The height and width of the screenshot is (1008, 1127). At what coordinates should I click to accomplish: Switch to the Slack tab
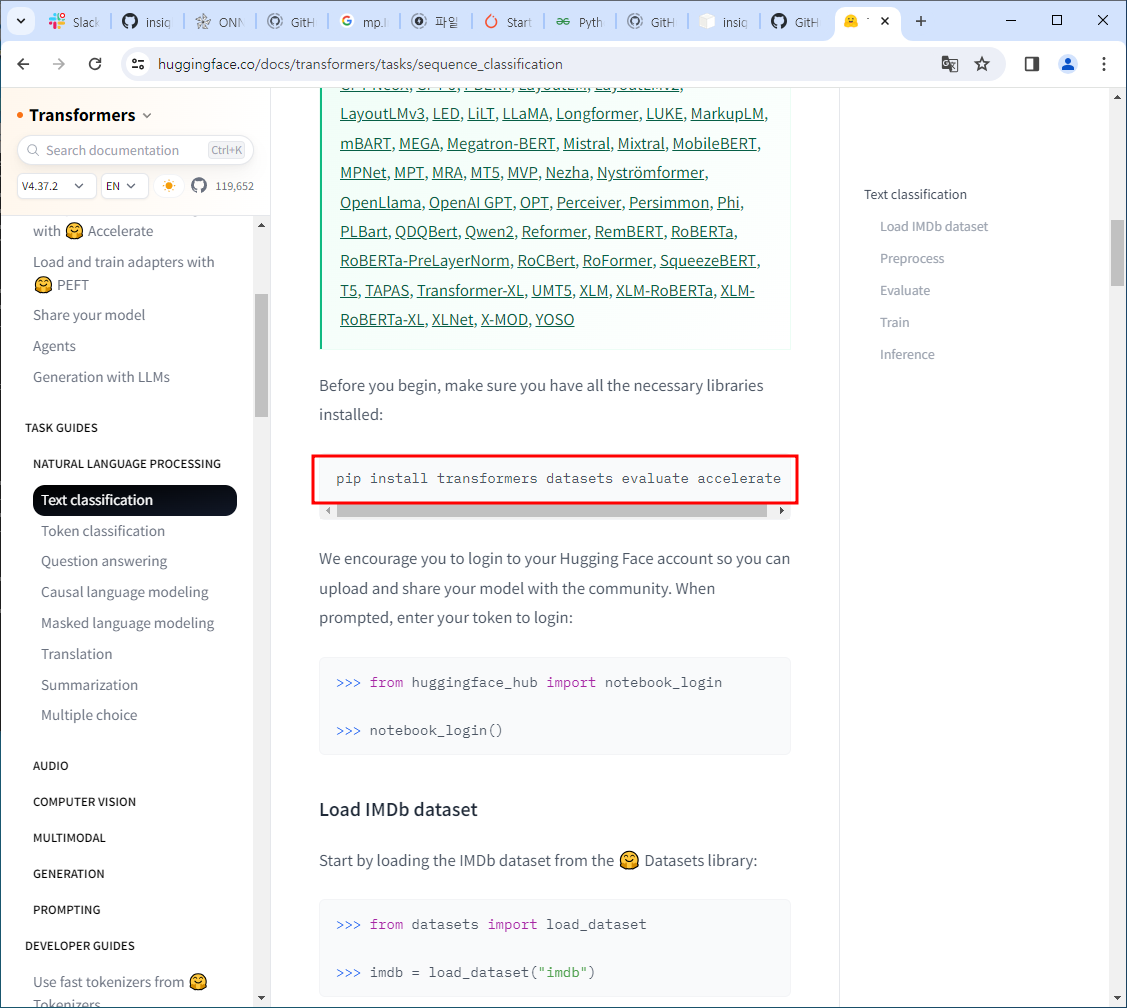tap(74, 22)
